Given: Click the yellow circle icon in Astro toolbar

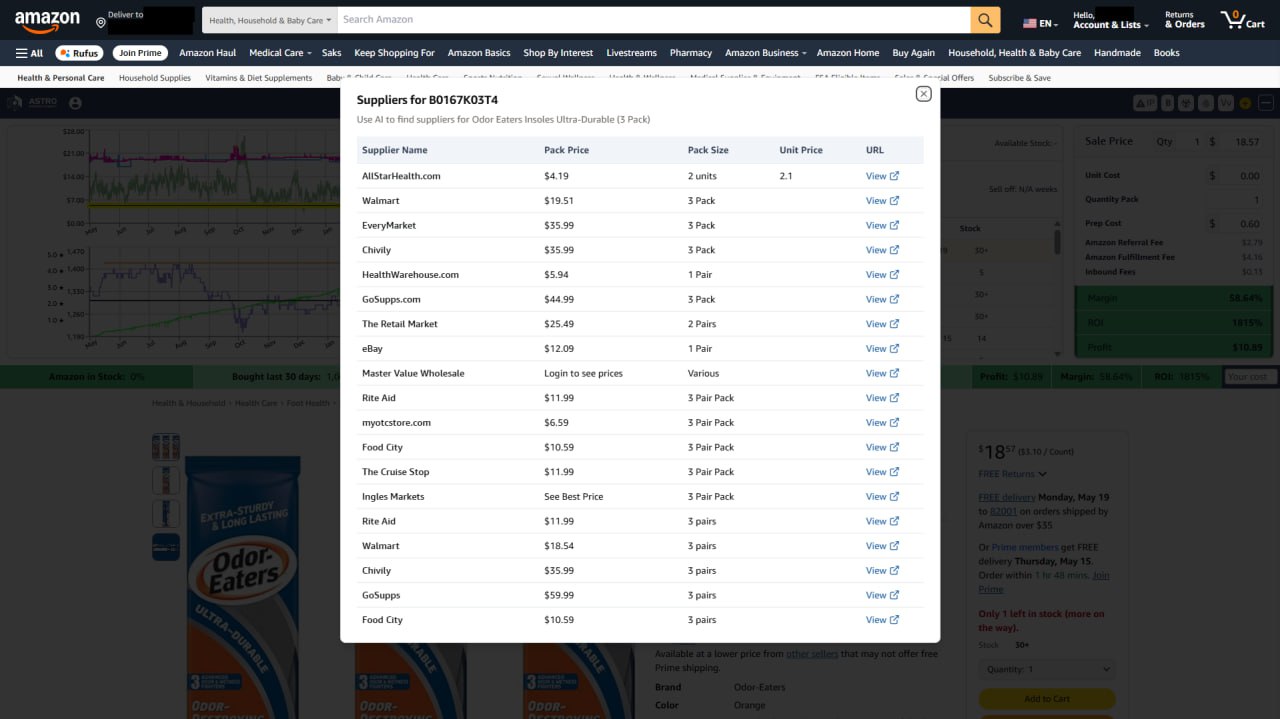Looking at the screenshot, I should [x=1245, y=103].
